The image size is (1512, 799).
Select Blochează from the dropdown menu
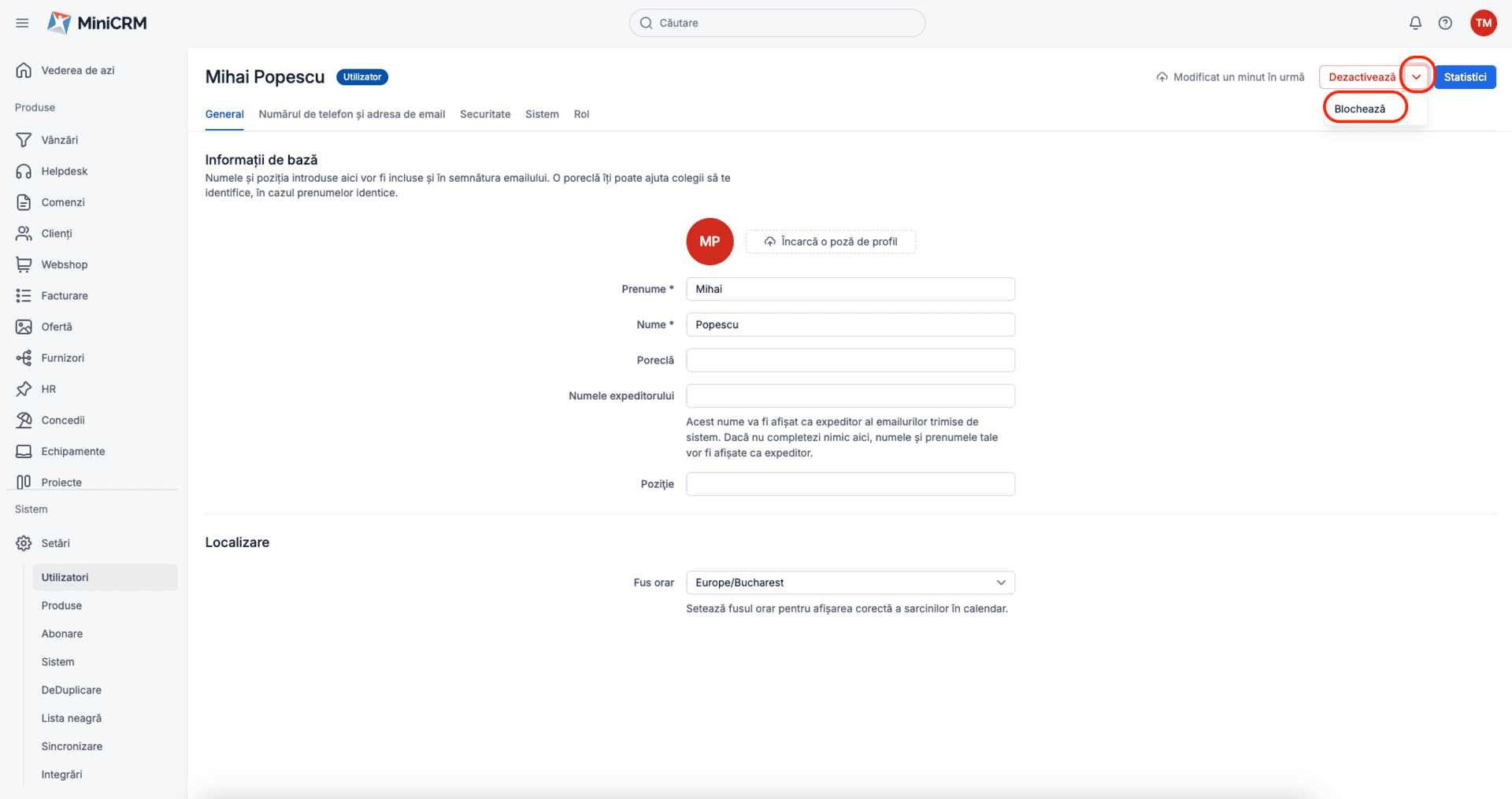coord(1360,109)
